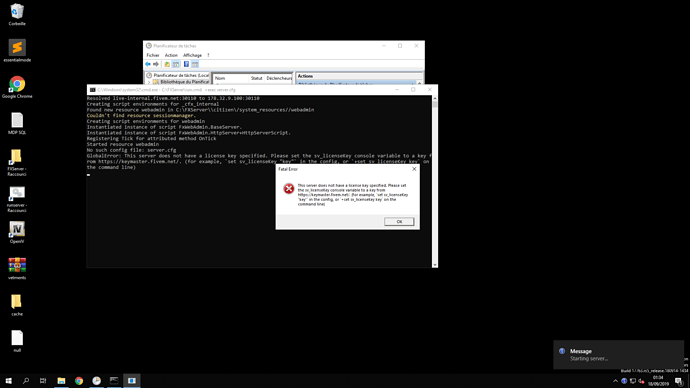This screenshot has width=690, height=388.
Task: Toggle the console tree pane icon in the Planificateur toolbar
Action: click(x=176, y=64)
